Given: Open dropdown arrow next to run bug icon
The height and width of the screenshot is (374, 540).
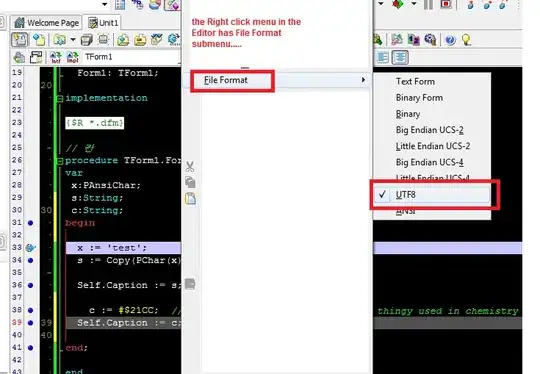Looking at the screenshot, I should click(414, 4).
